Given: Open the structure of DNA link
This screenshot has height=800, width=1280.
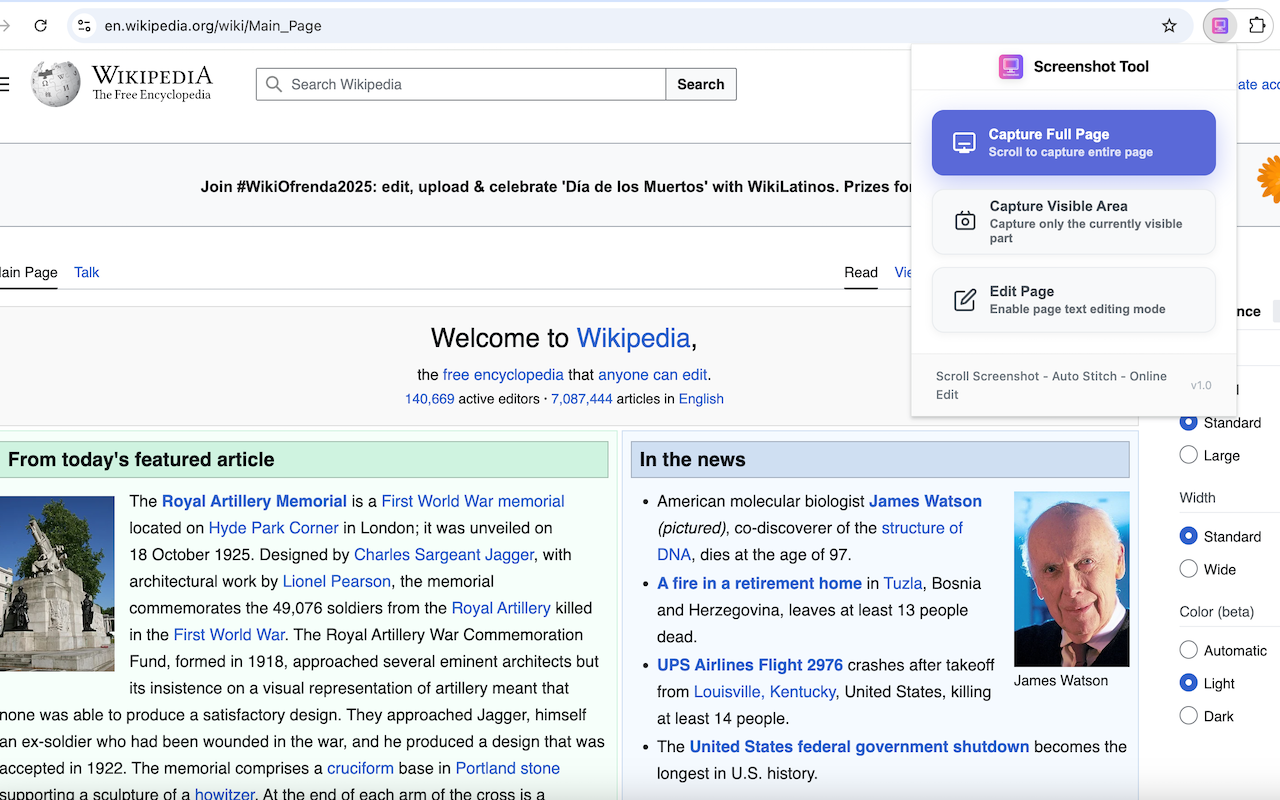Looking at the screenshot, I should [810, 541].
